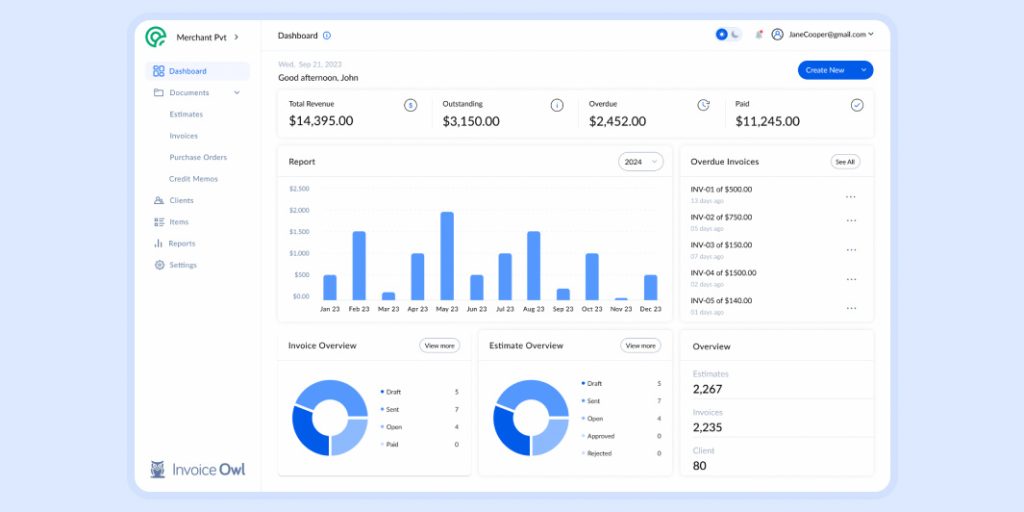Expand the Create New dropdown arrow

click(863, 70)
